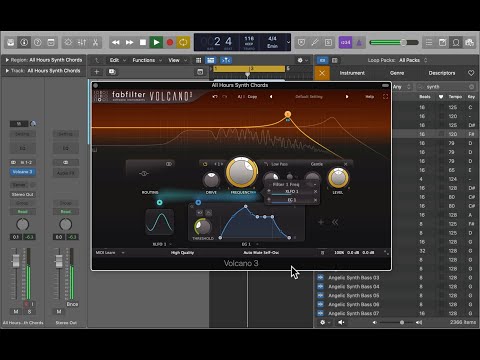
Task: Select previous preset arrow in Volcano 3
Action: tap(271, 97)
